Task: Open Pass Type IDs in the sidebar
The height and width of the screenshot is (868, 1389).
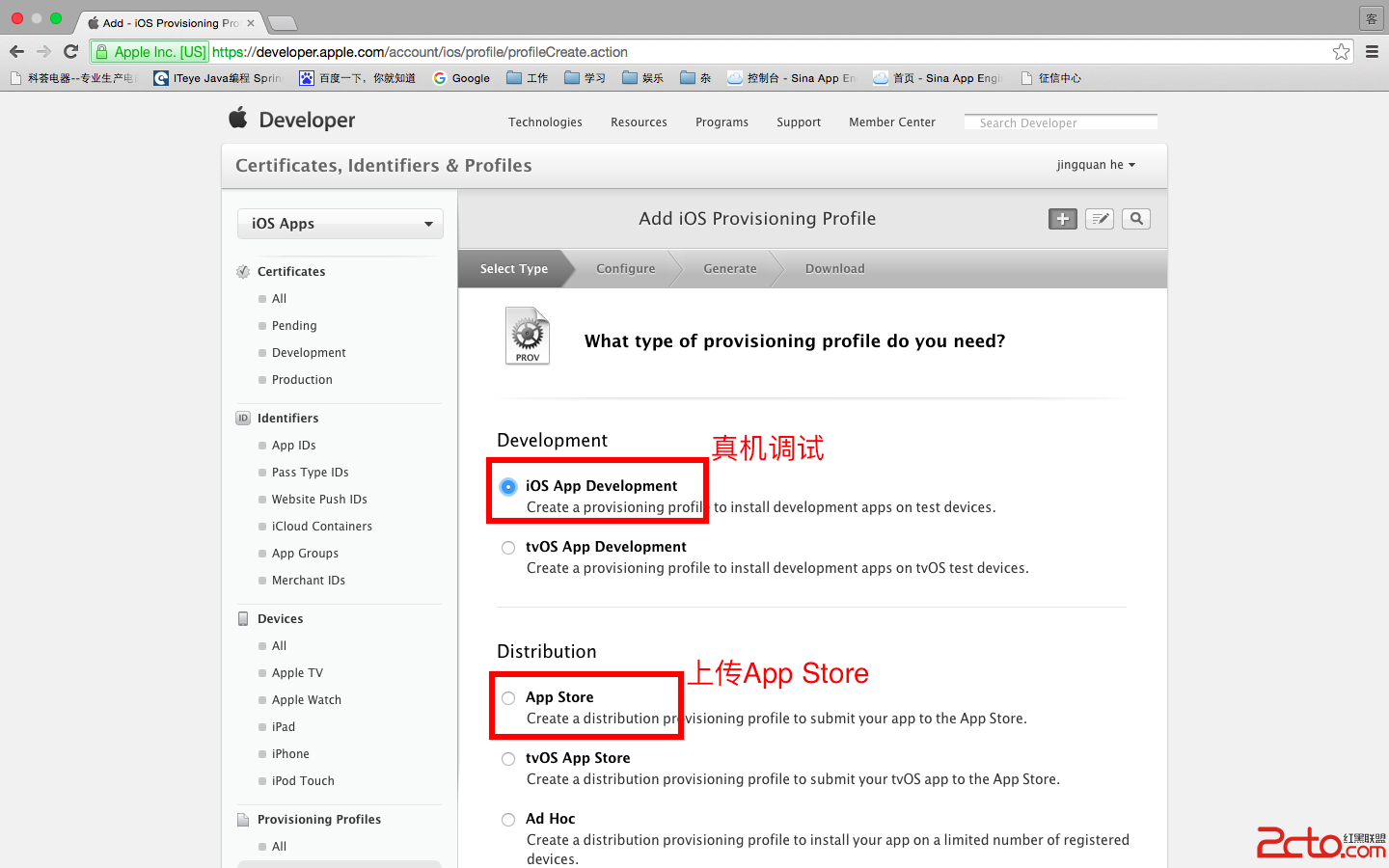Action: [311, 473]
